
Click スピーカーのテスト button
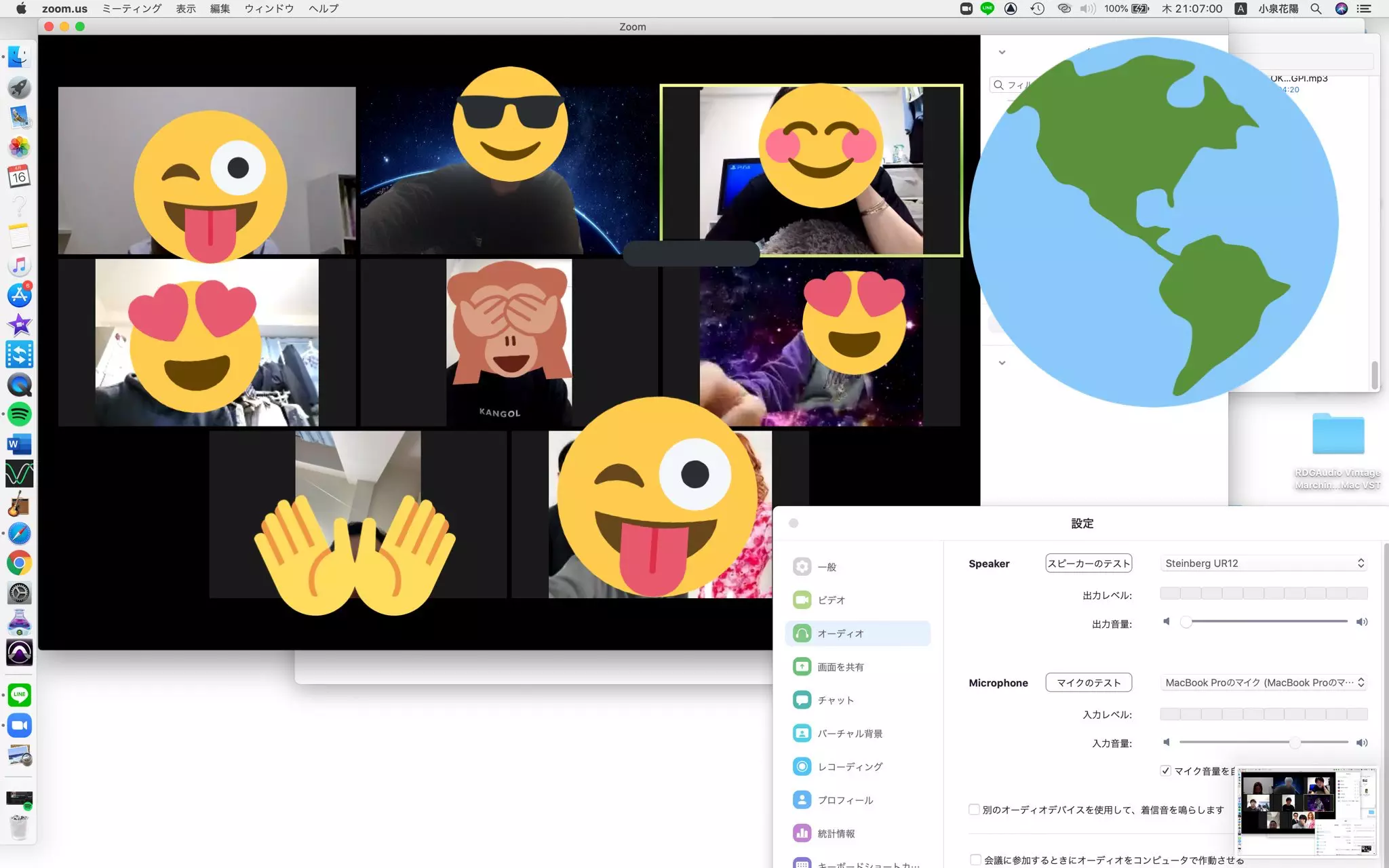point(1089,564)
